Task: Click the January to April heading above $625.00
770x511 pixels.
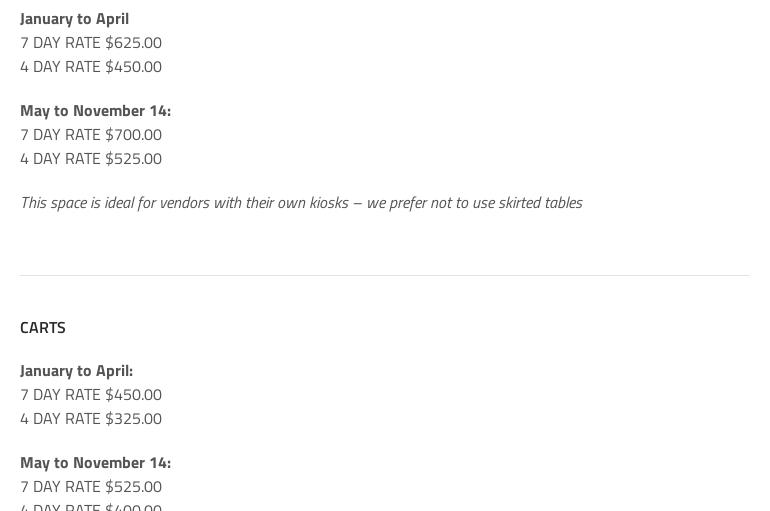Action: pos(74,19)
